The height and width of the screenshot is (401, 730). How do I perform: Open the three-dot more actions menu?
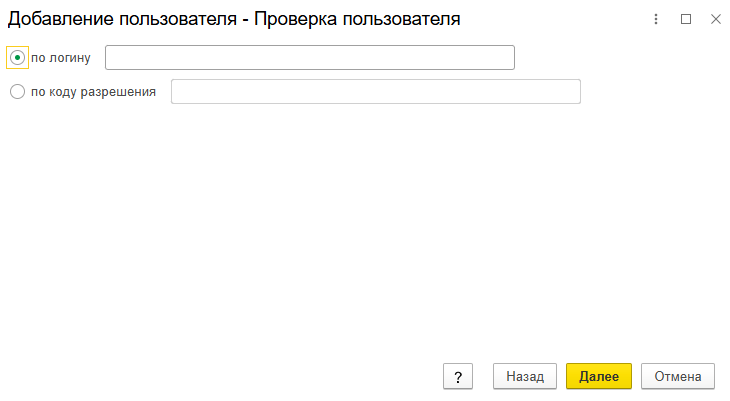pyautogui.click(x=656, y=19)
